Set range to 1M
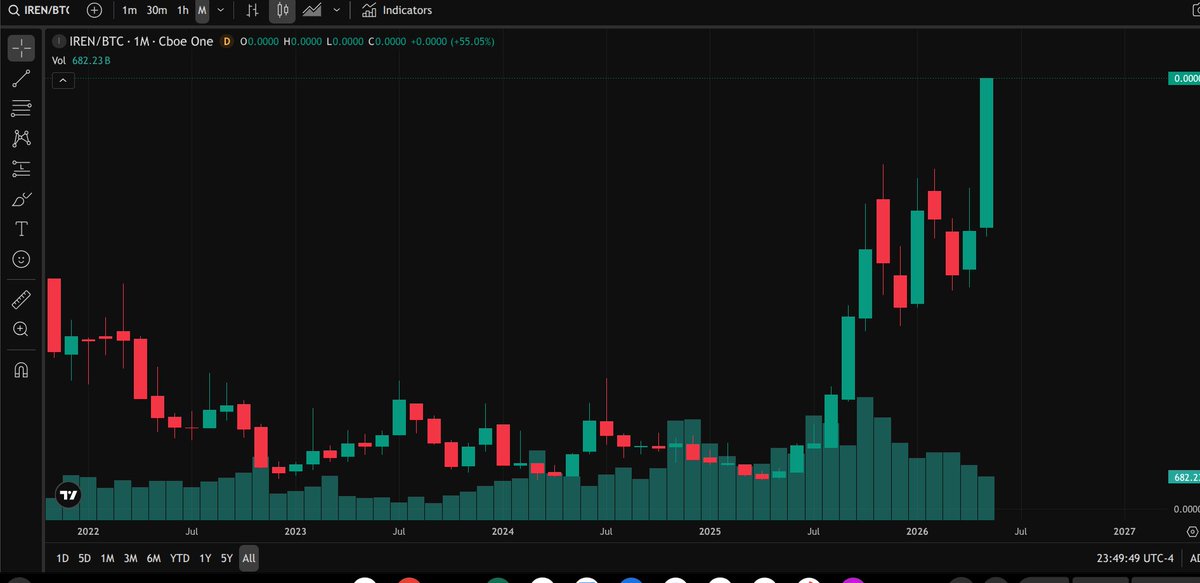The height and width of the screenshot is (583, 1200). (107, 558)
